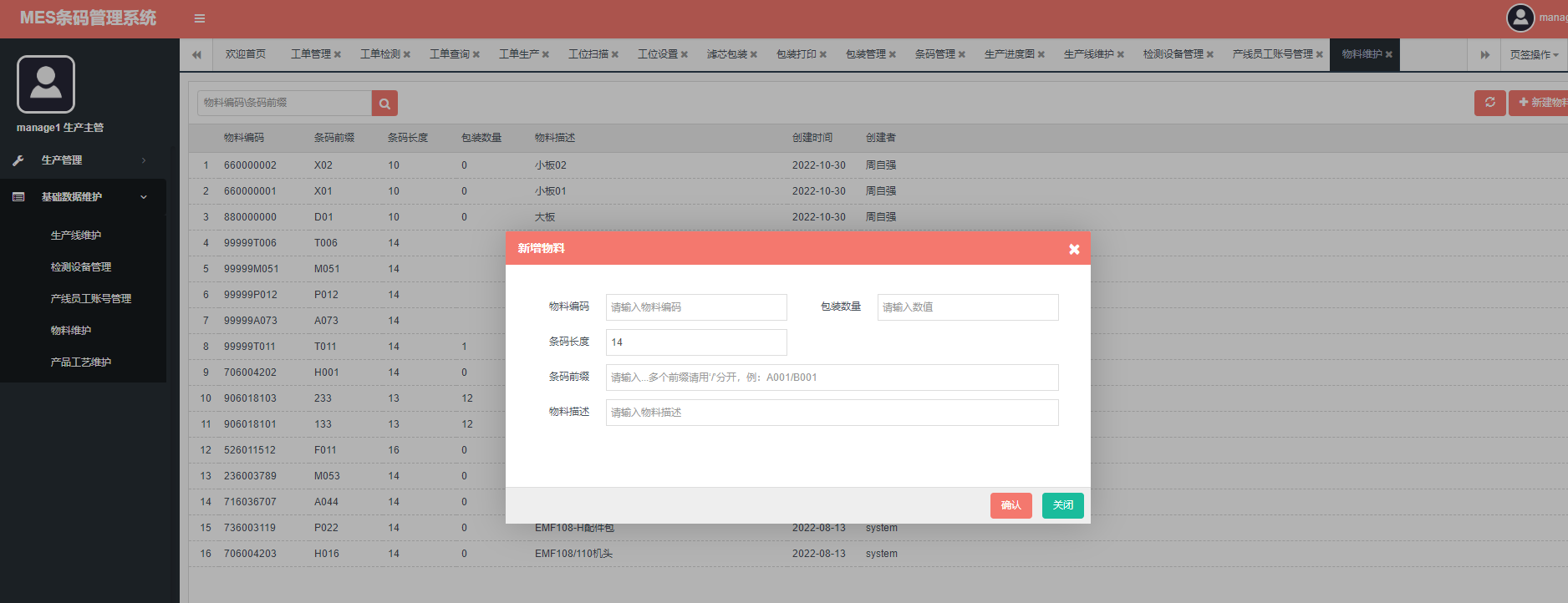
Task: Close the active 物料维护 tab X icon
Action: click(x=1389, y=55)
